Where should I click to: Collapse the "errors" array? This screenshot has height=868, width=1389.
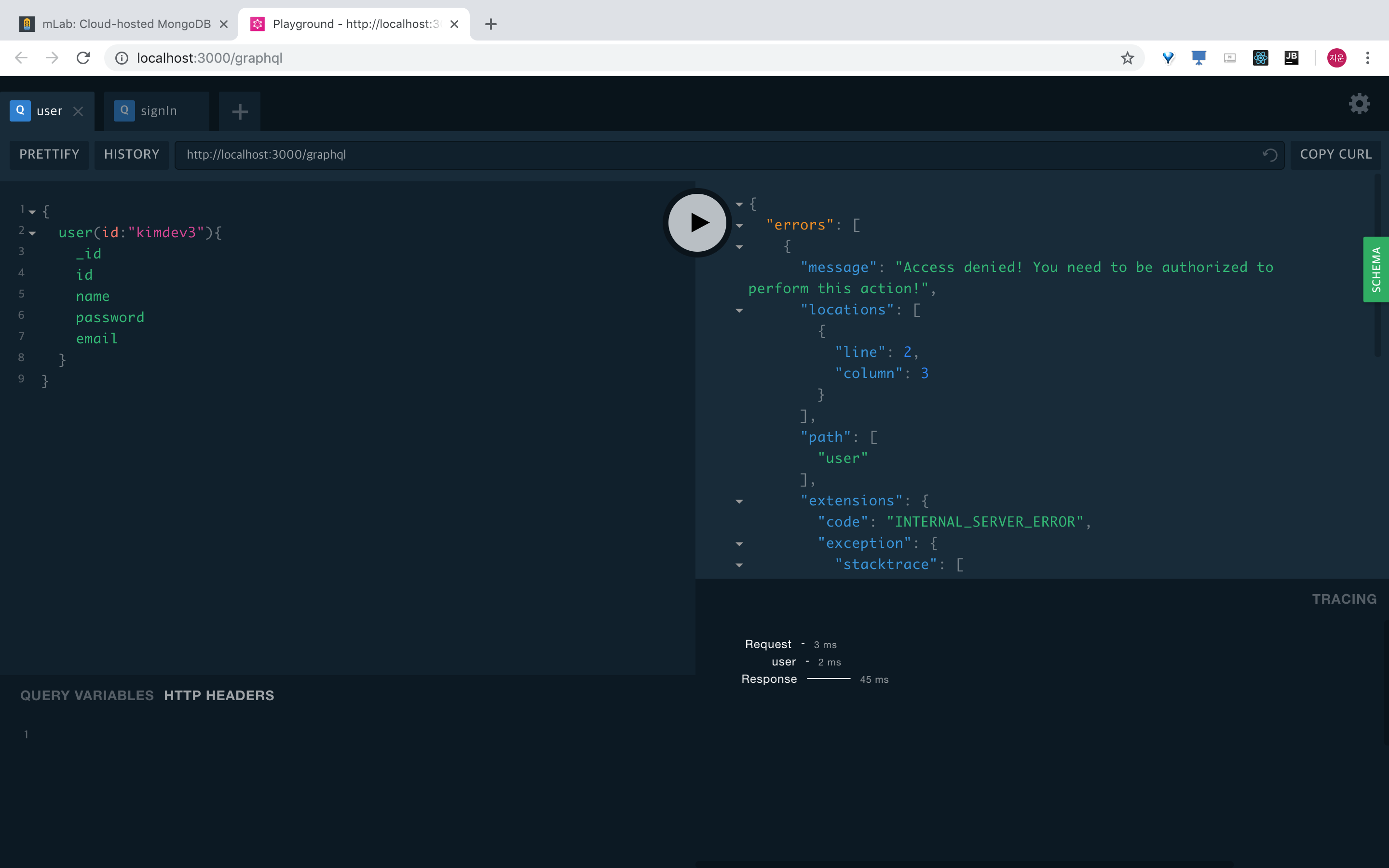pos(739,226)
